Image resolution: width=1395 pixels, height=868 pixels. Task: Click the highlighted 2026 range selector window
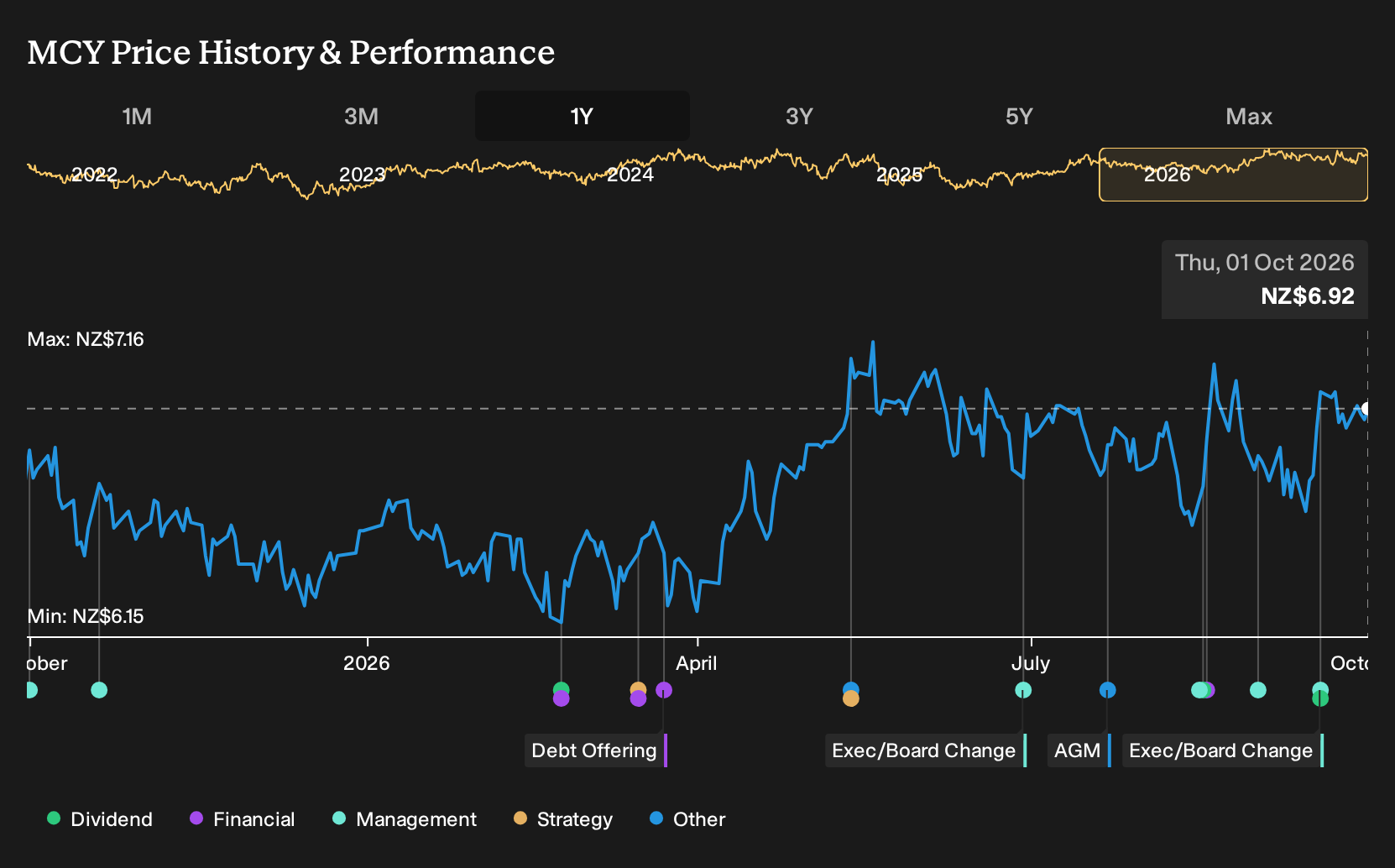click(1233, 175)
